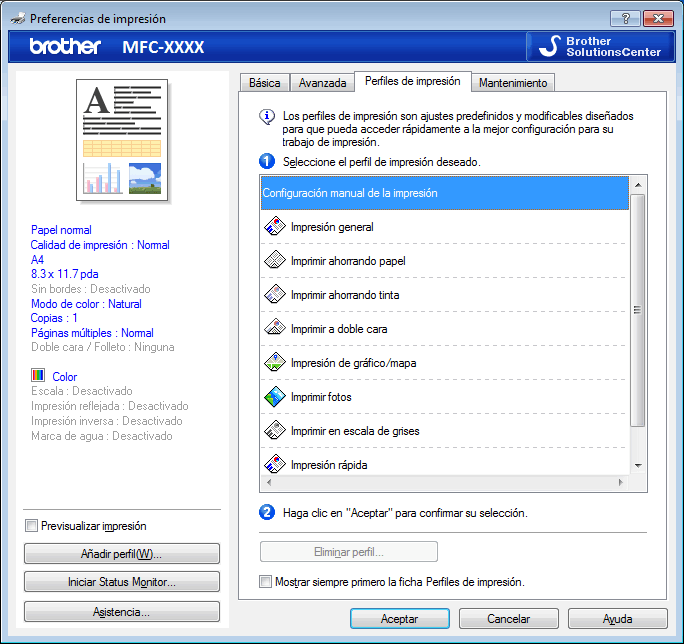Click profile list scroll up arrow
The height and width of the screenshot is (644, 684).
pyautogui.click(x=638, y=185)
